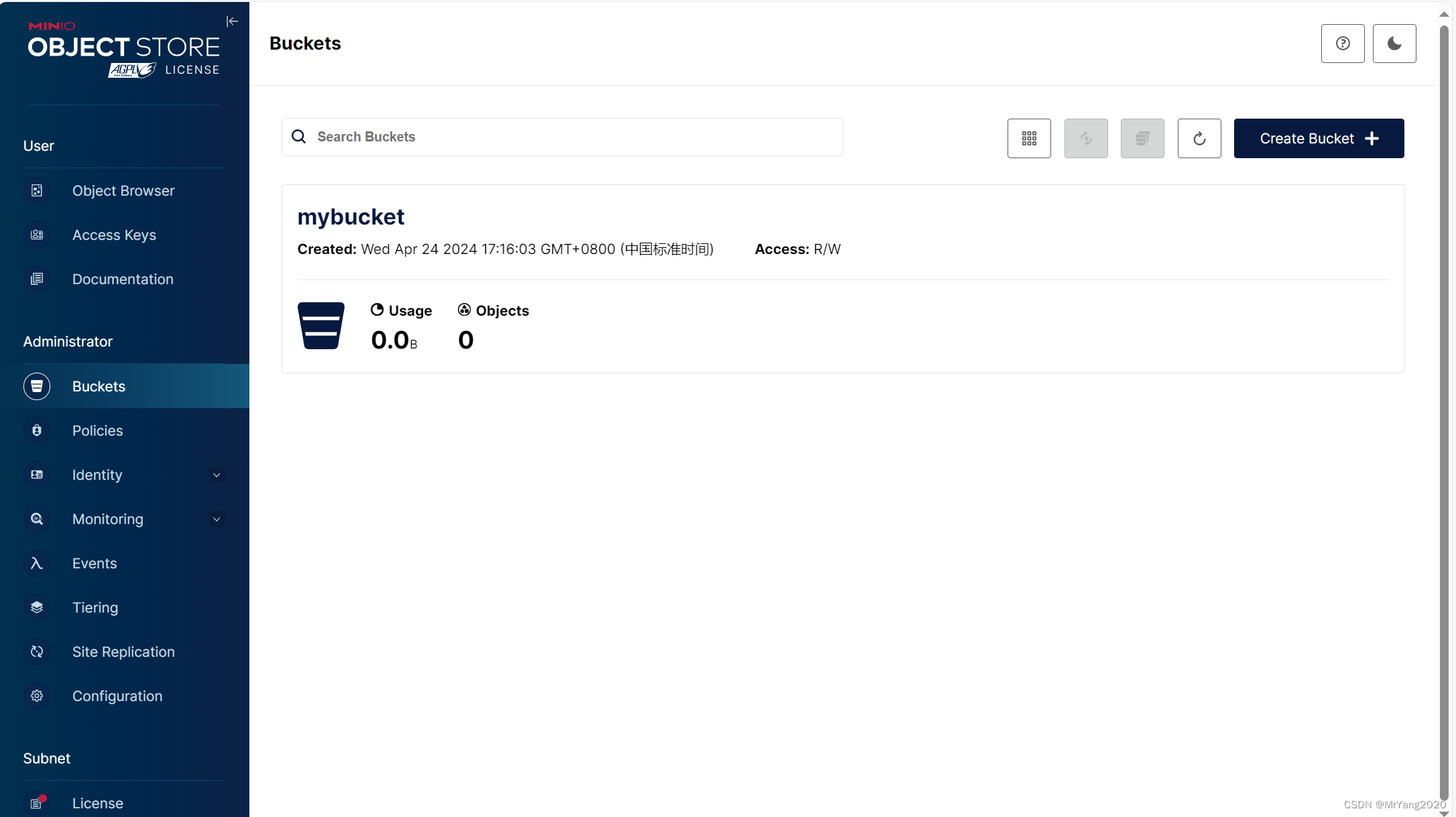Click the Create Bucket button

point(1318,139)
